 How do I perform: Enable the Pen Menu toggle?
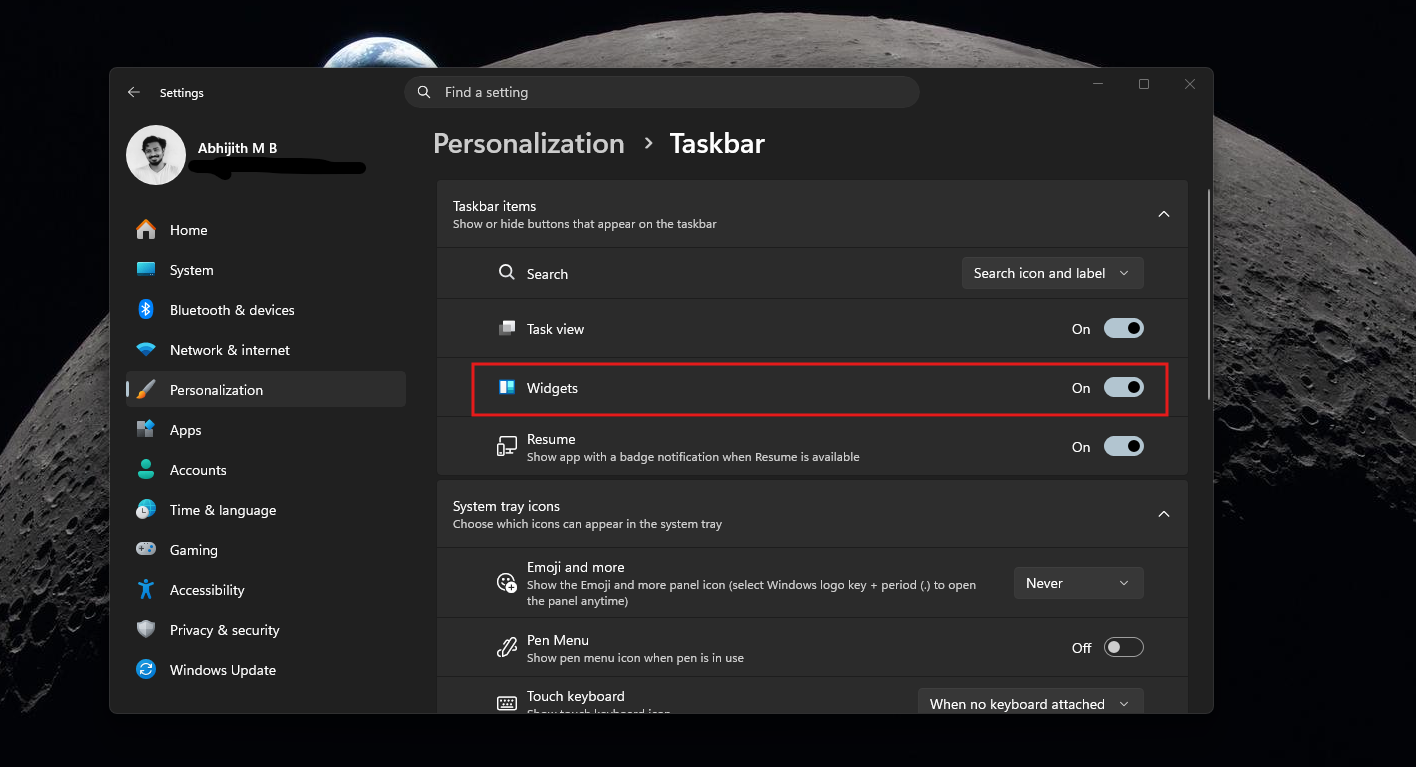(x=1124, y=648)
